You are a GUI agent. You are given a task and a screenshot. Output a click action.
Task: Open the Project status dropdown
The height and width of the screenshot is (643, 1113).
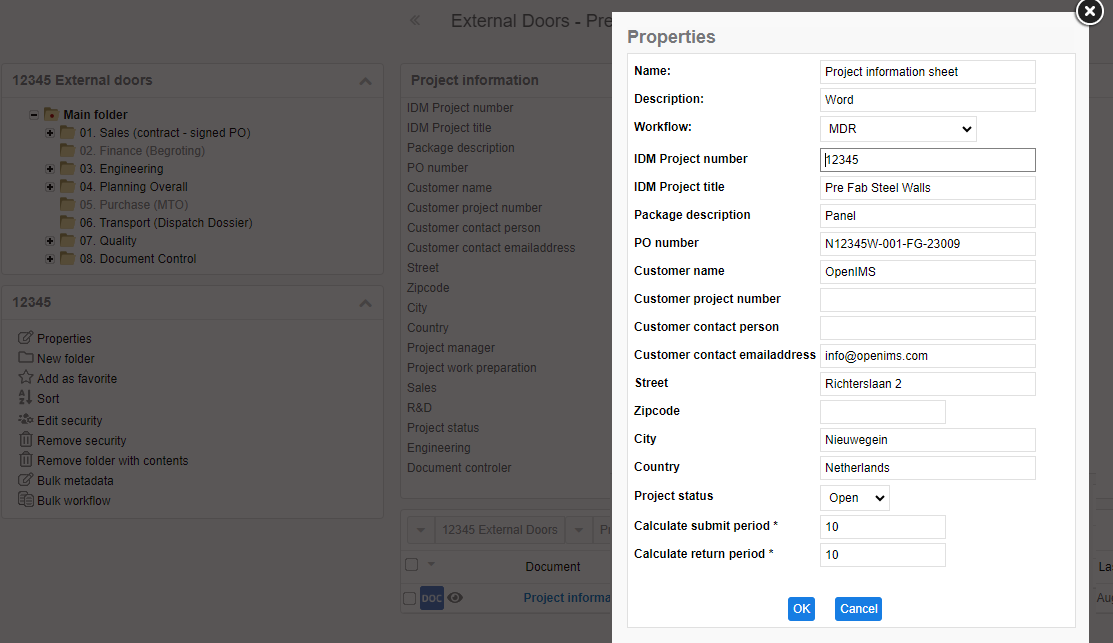pos(854,498)
